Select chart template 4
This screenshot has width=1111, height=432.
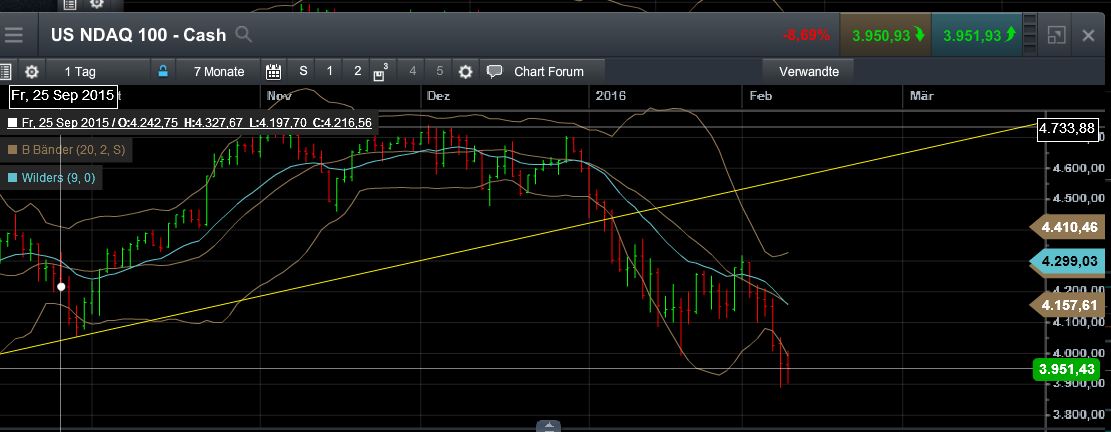point(412,71)
